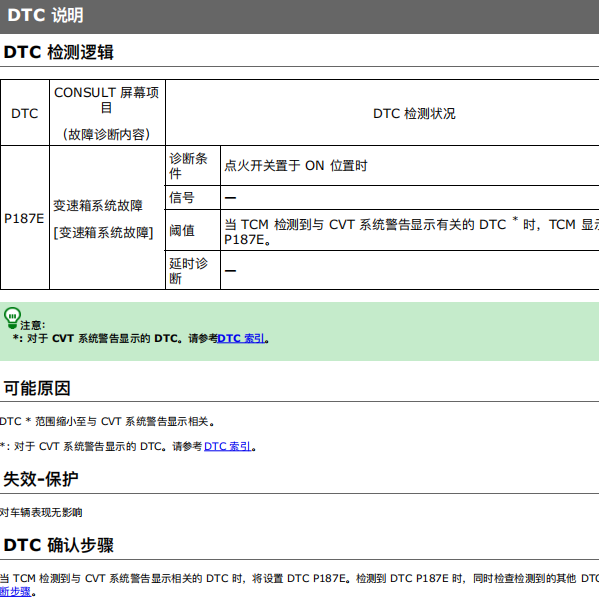Screen dimensions: 599x601
Task: Open the DTC 索引 link under 可能原因
Action: coord(228,447)
